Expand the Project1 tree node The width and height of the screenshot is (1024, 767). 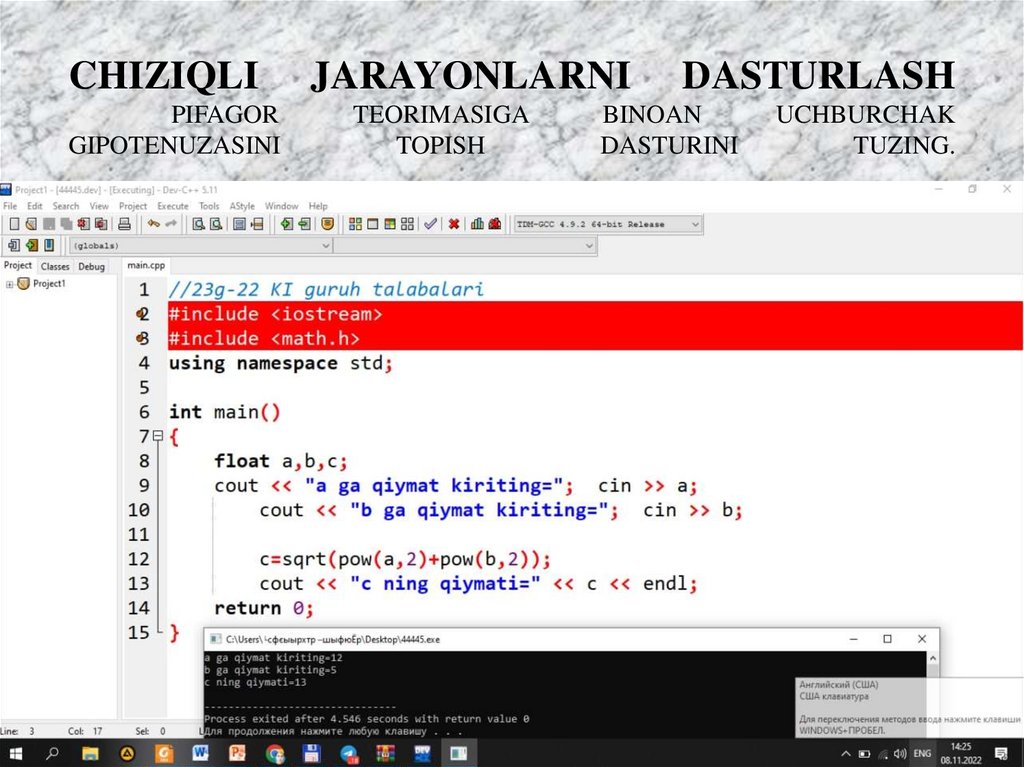pos(10,284)
